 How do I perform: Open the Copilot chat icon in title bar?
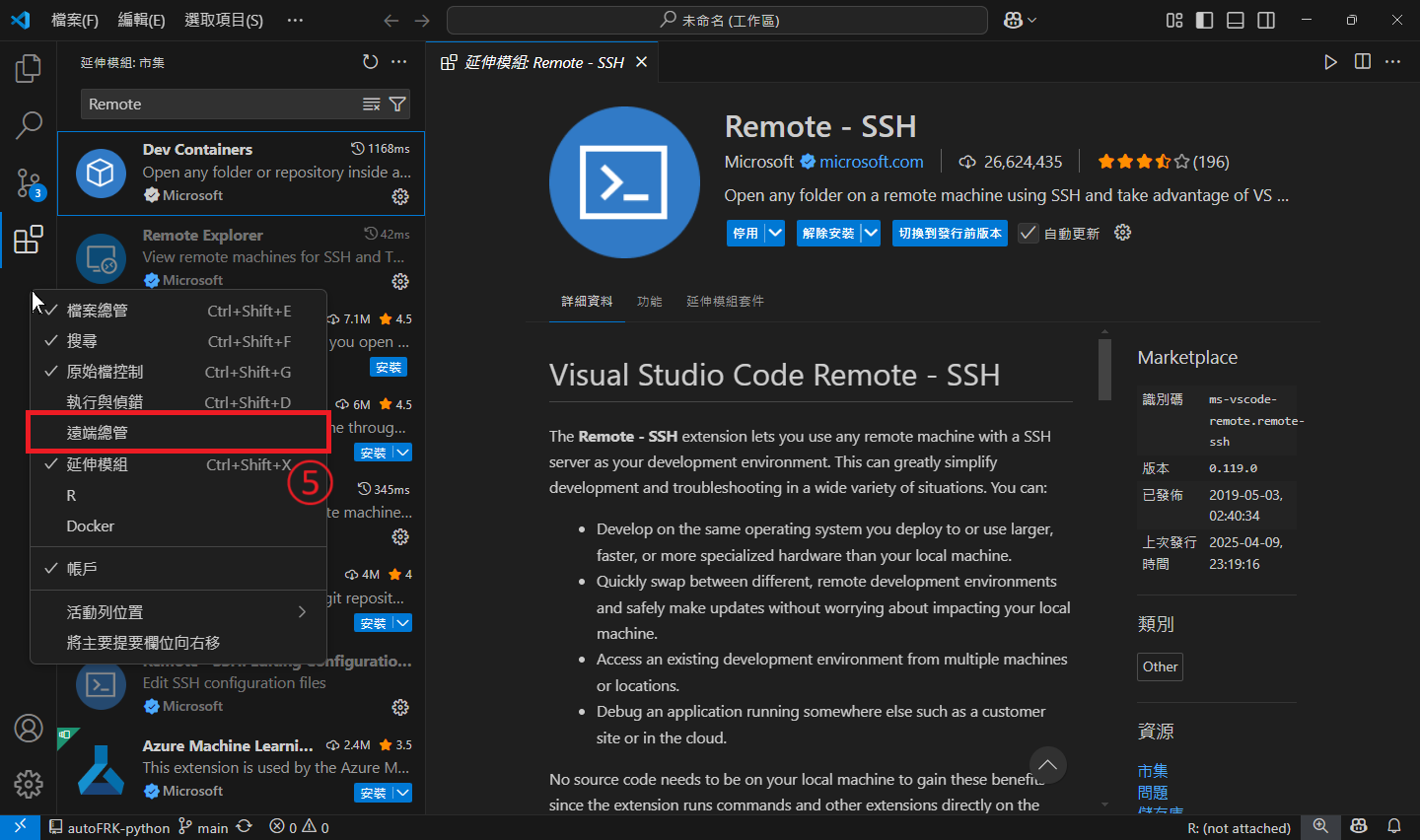tap(1013, 21)
